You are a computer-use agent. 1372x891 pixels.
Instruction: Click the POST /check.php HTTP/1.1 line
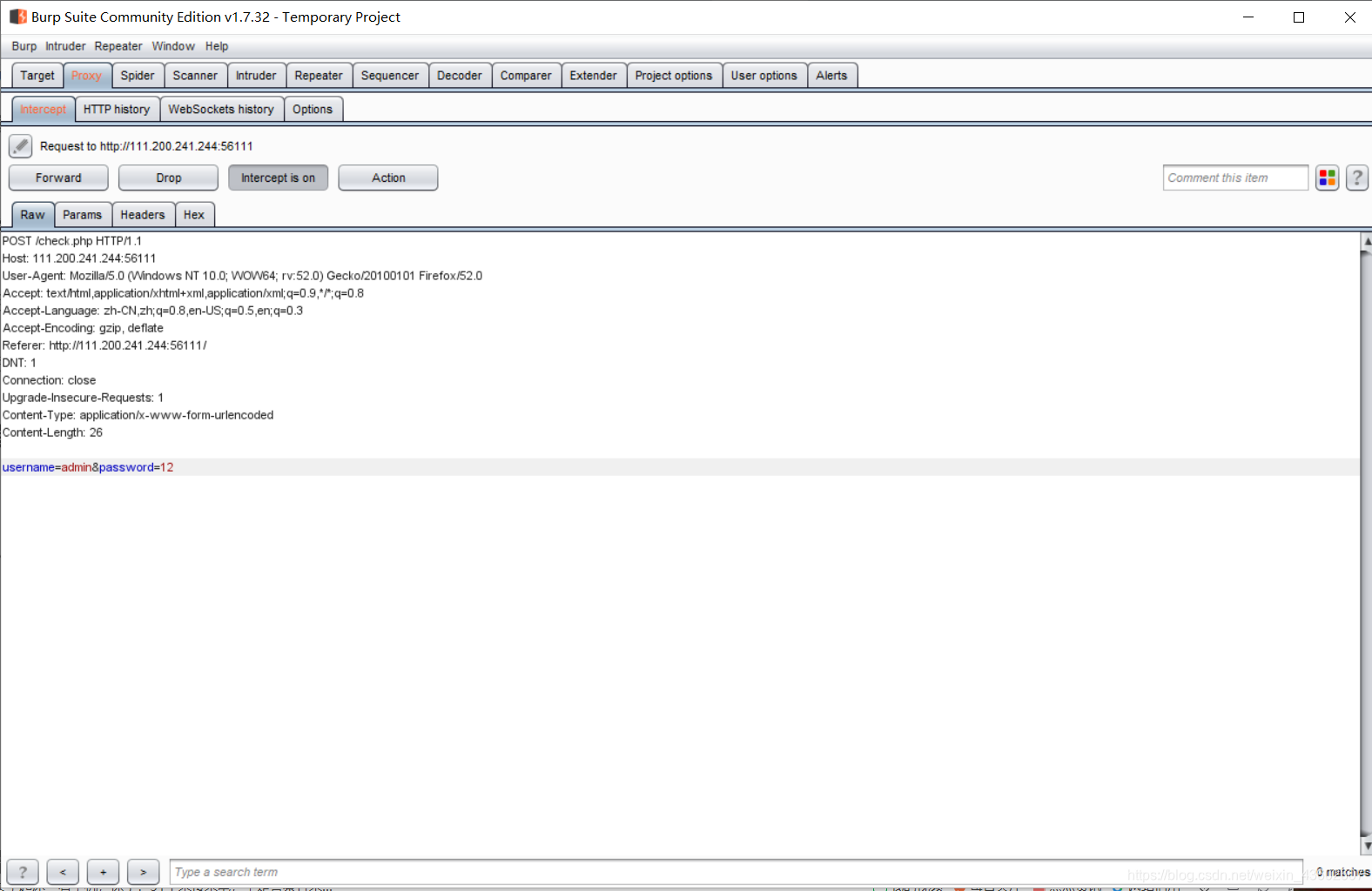[72, 241]
